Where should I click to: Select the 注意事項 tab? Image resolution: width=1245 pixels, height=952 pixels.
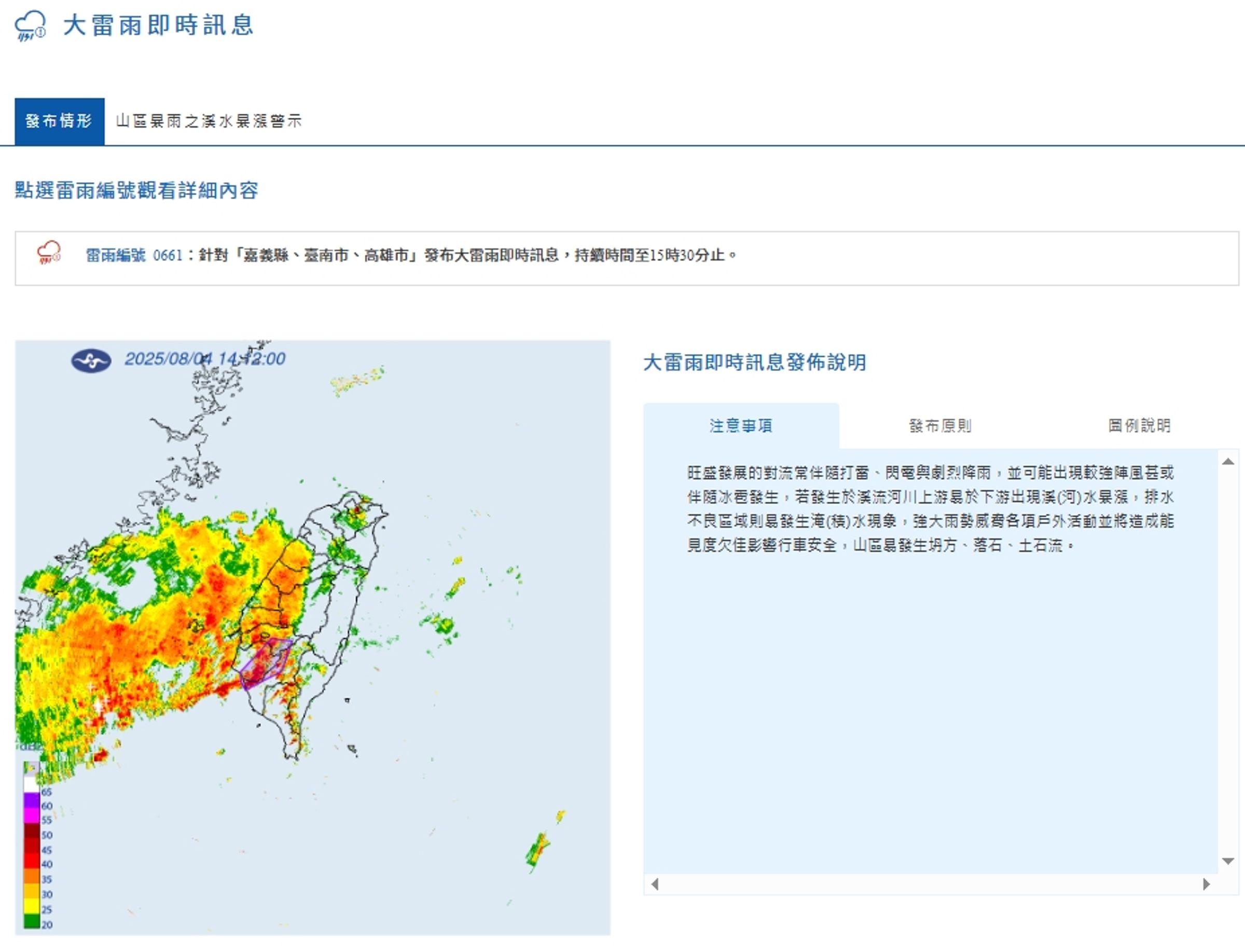tap(741, 425)
